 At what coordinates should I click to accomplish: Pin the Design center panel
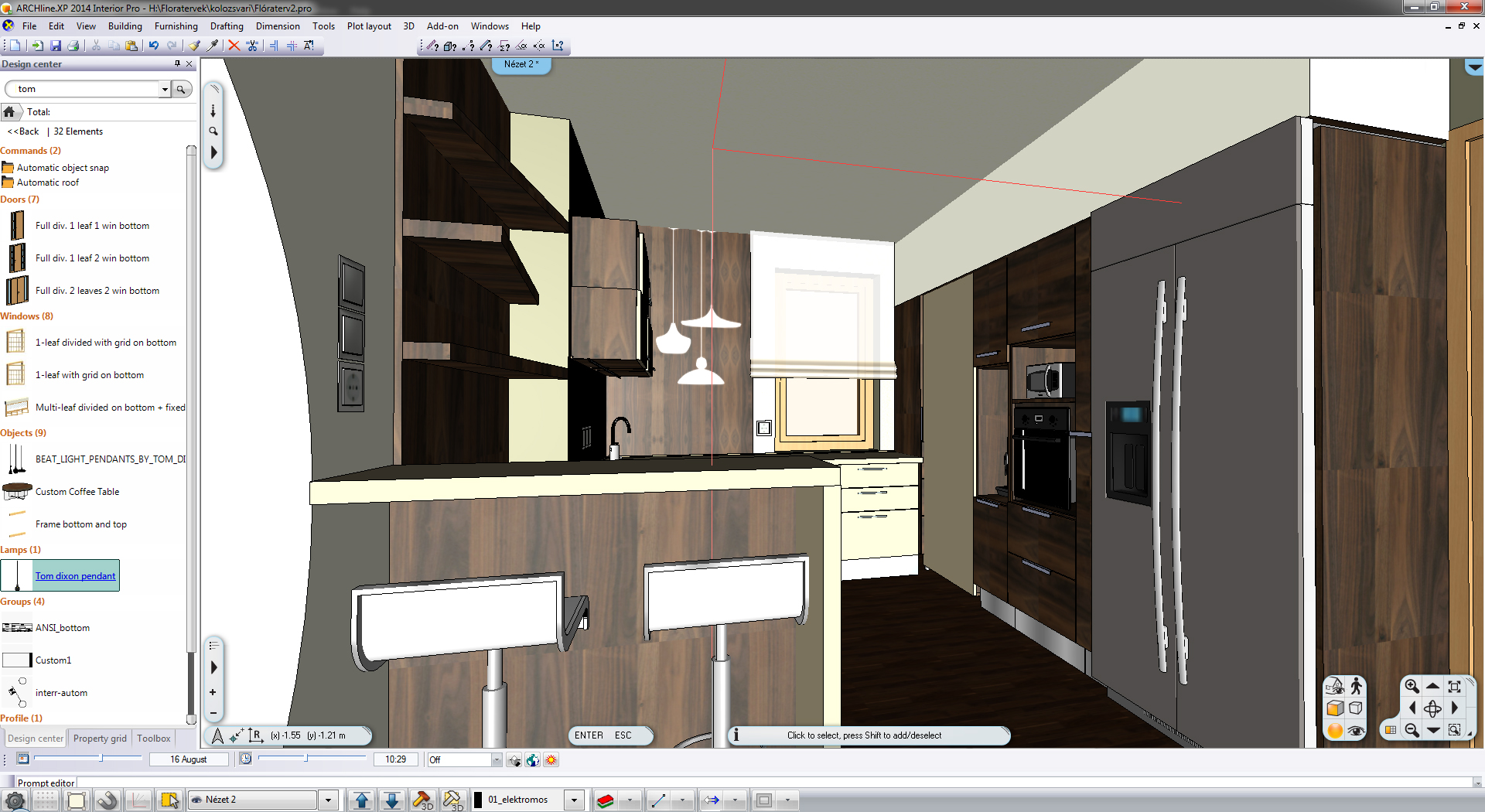pyautogui.click(x=177, y=64)
